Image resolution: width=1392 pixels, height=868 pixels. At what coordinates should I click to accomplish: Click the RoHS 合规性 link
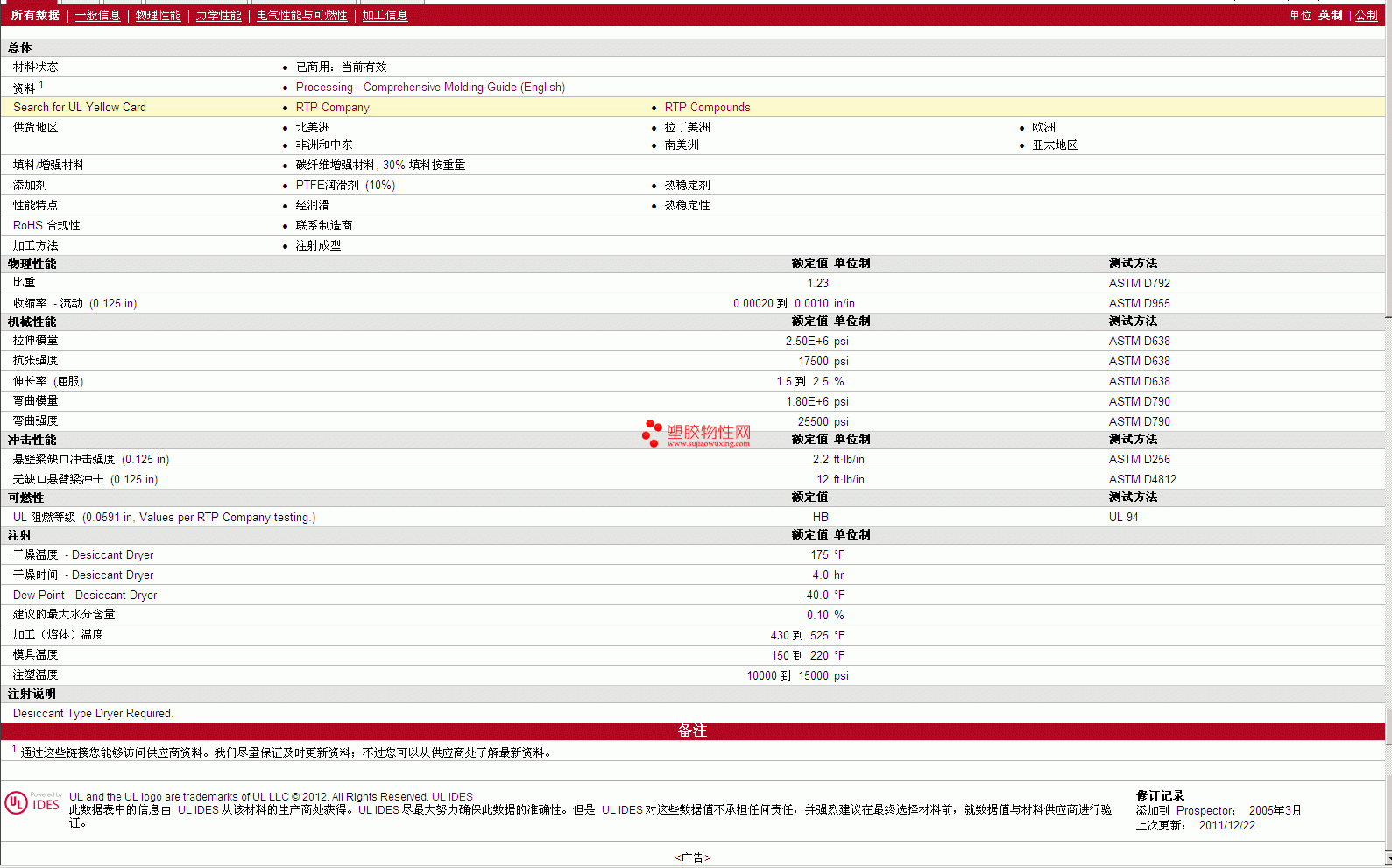point(46,225)
